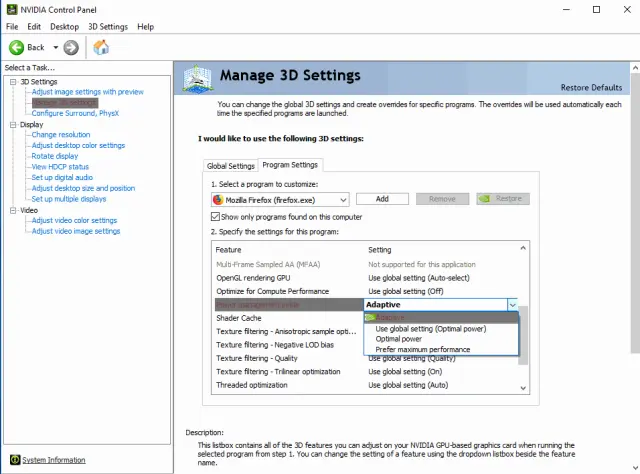
Task: Click the Home icon in toolbar
Action: pos(101,47)
